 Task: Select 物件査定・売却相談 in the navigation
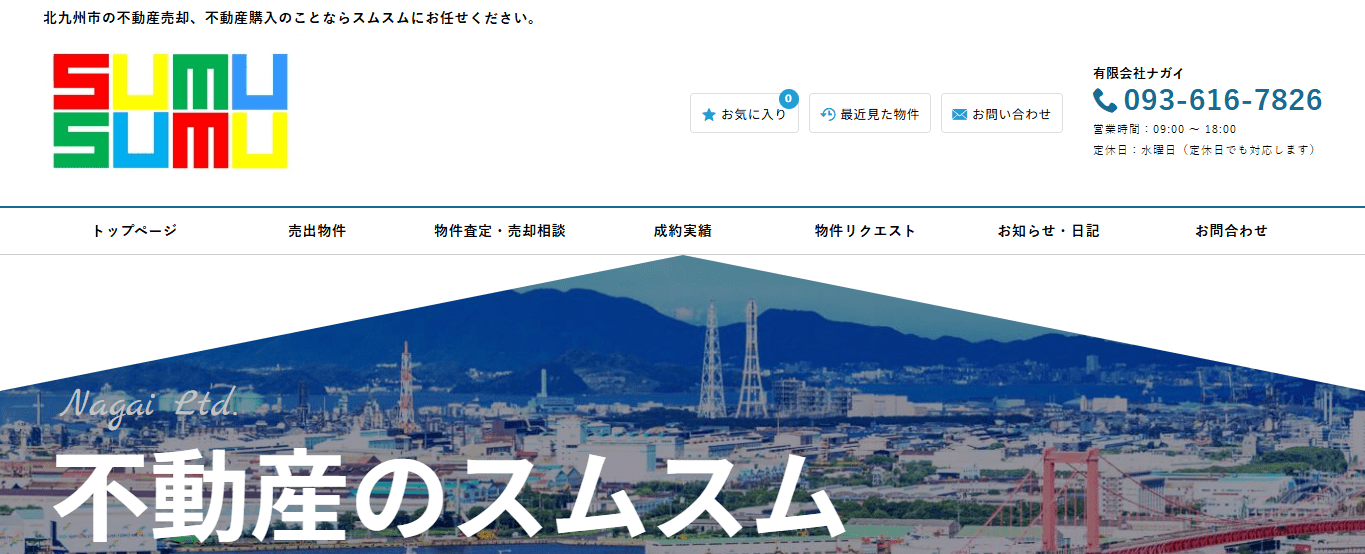coord(500,231)
